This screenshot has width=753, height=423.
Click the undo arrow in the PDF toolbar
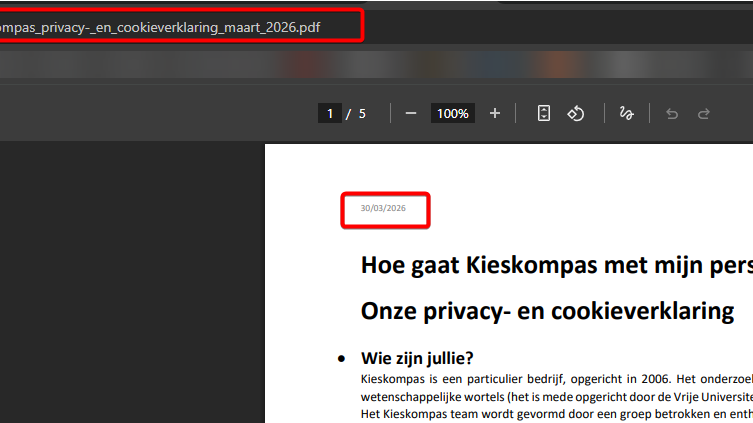[672, 114]
